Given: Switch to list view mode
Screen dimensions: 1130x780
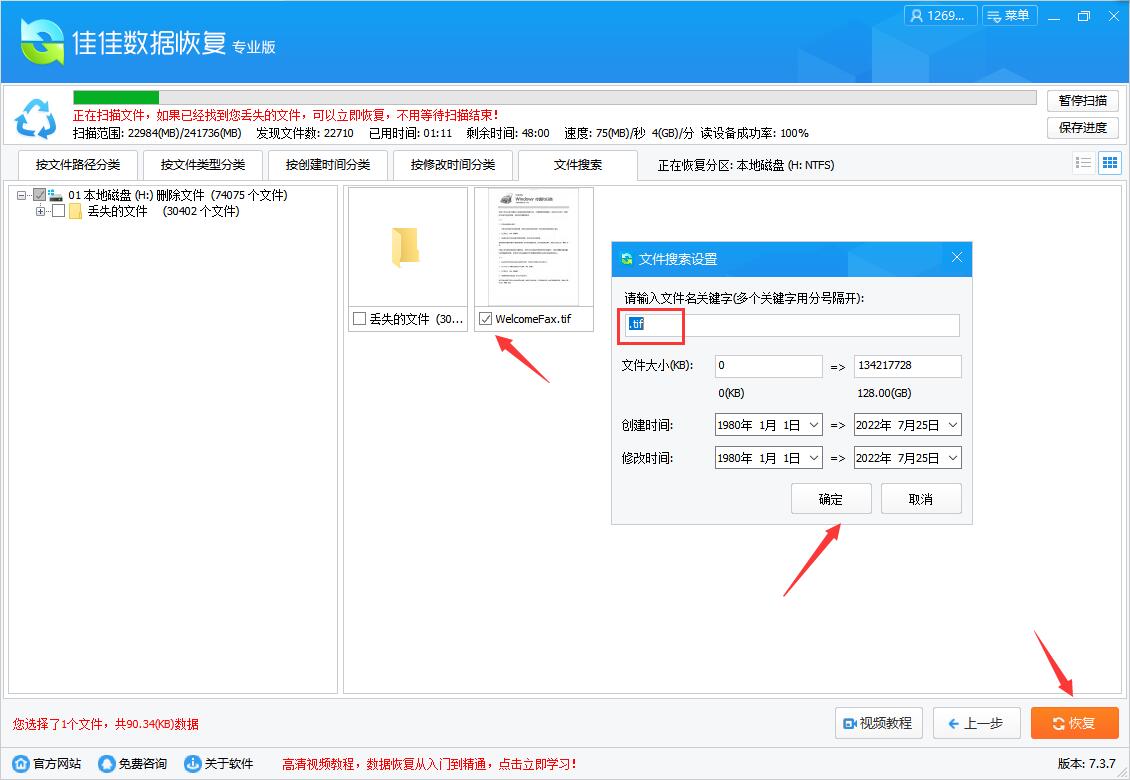Looking at the screenshot, I should pos(1083,162).
